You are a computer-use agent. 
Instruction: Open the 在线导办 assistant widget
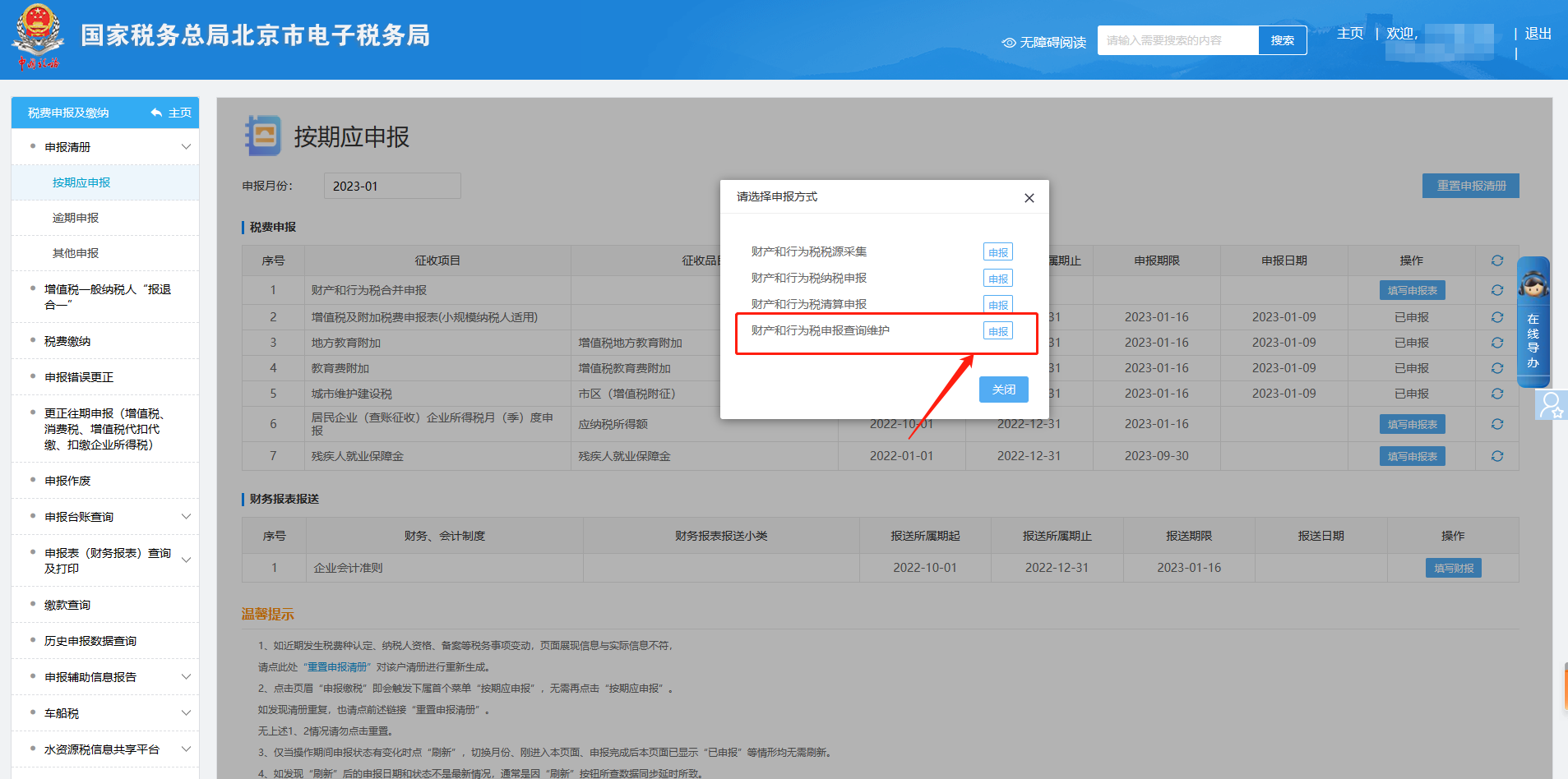coord(1533,322)
